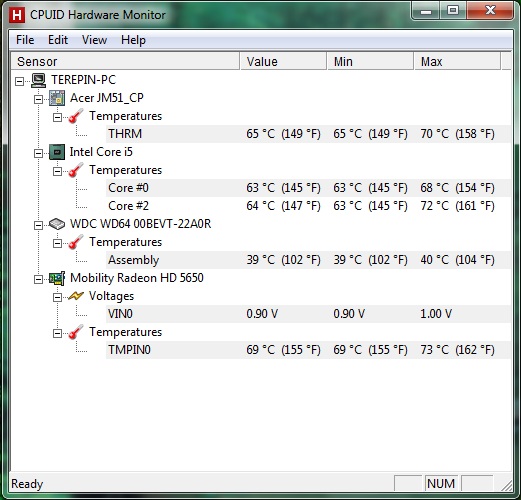
Task: Collapse the TEREPIN-PC root node
Action: pos(20,81)
